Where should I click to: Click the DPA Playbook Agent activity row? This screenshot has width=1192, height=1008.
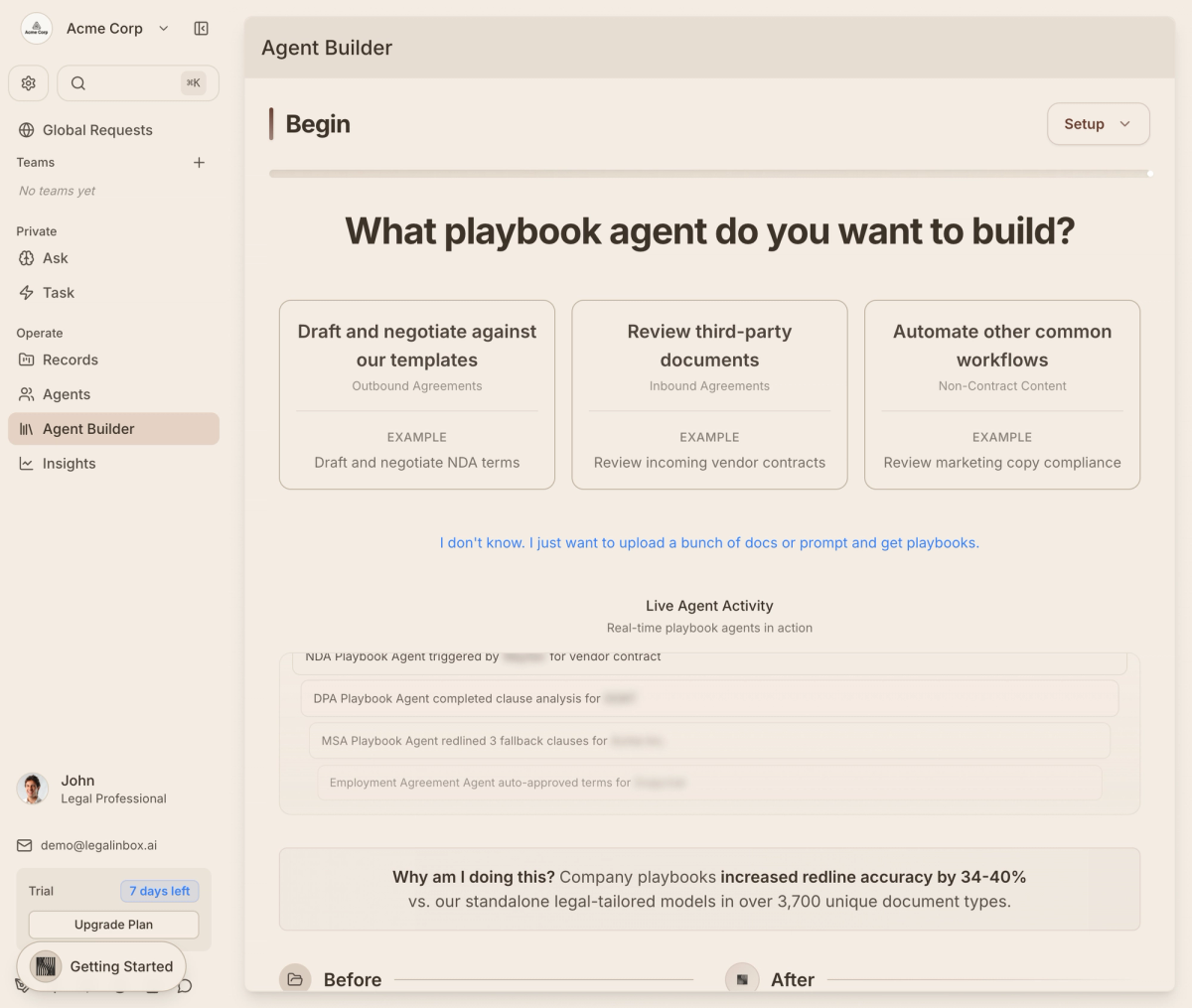coord(709,699)
